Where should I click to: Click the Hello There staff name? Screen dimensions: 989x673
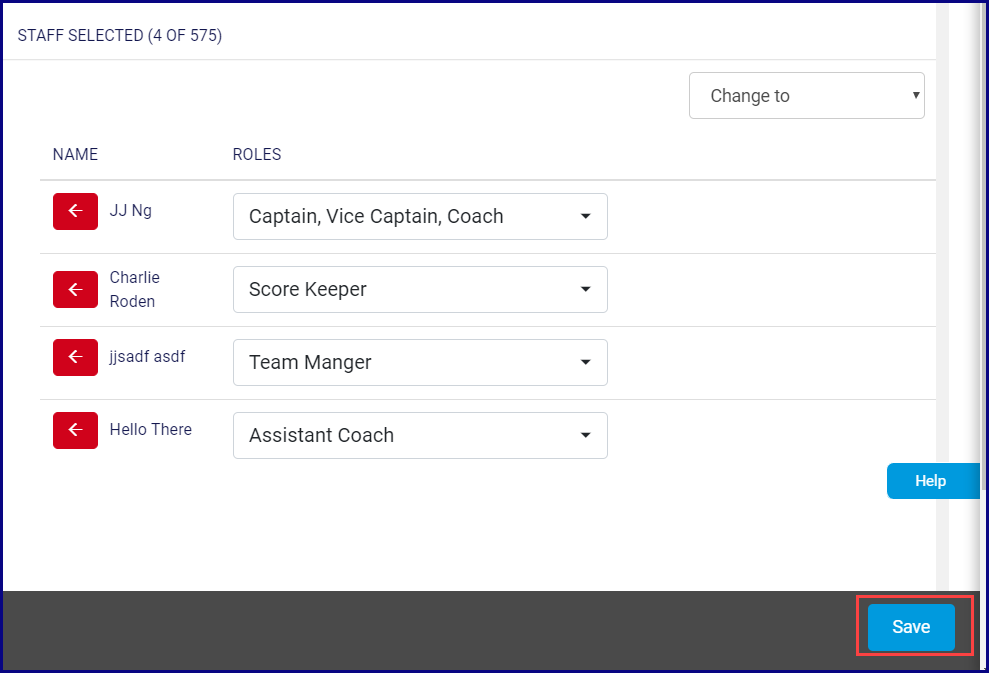150,429
